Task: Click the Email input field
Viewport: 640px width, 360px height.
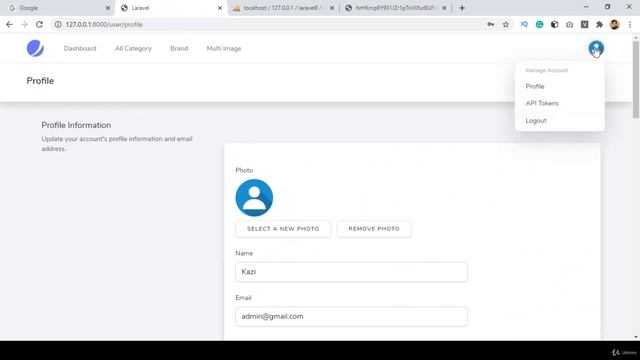Action: [x=351, y=316]
